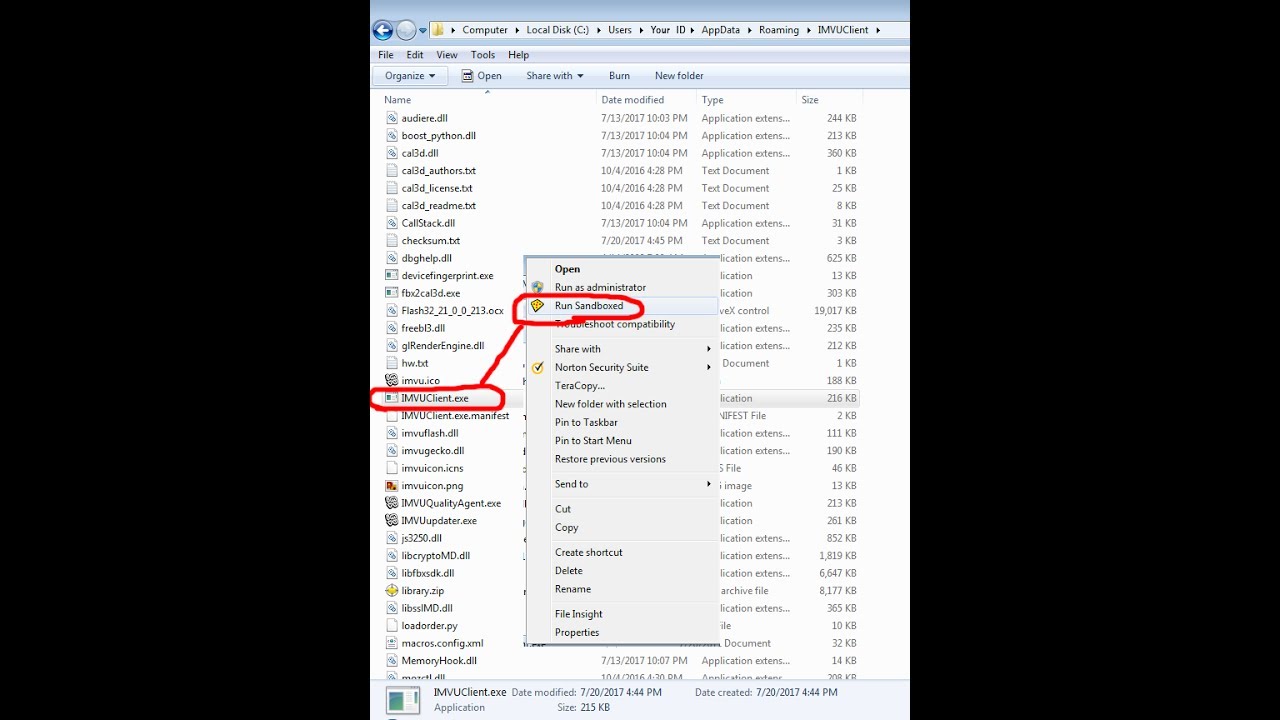Image resolution: width=1280 pixels, height=720 pixels.
Task: Open the Tools menu
Action: 483,55
